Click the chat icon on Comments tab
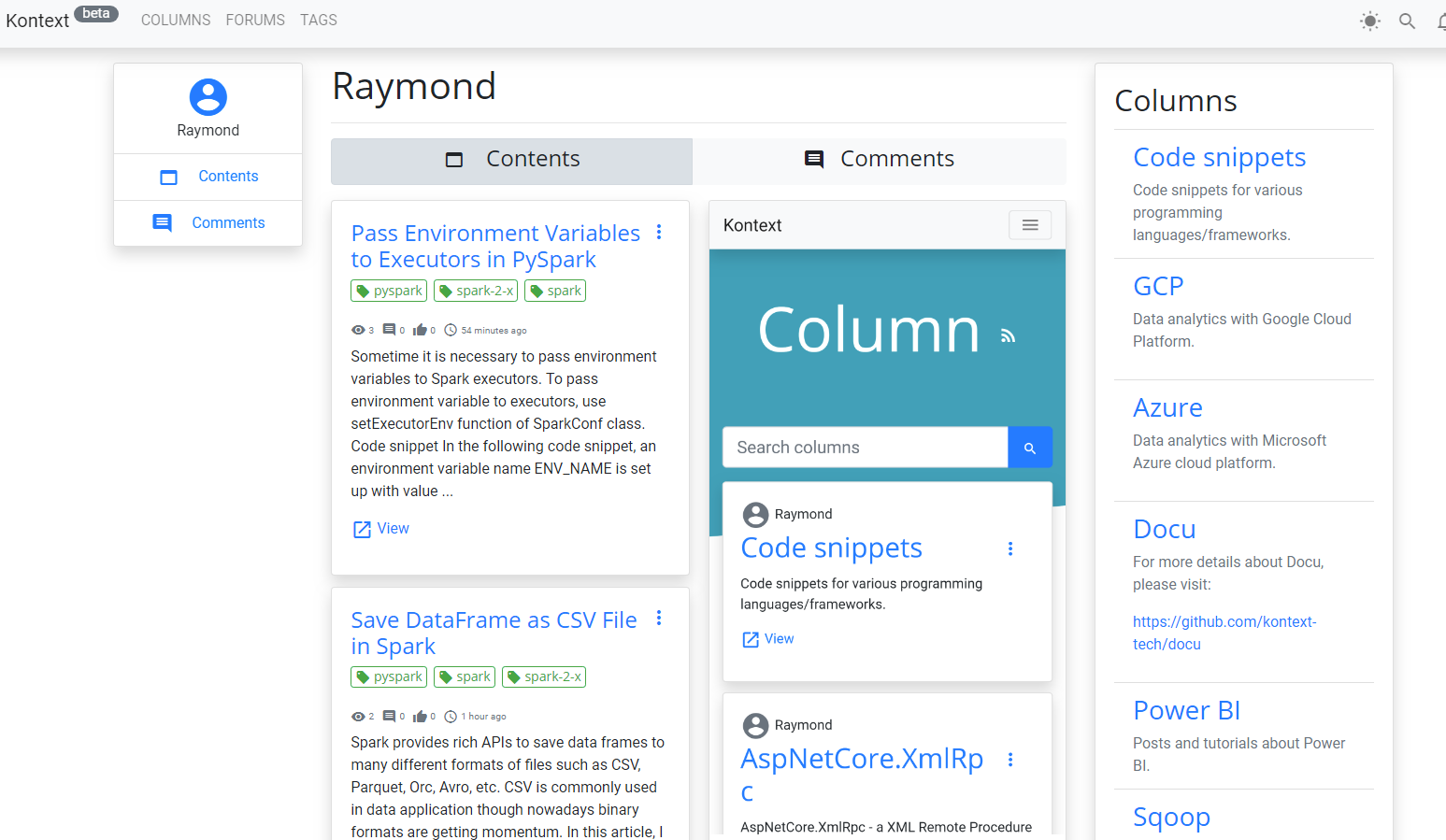Screen dimensions: 1446x840 [814, 160]
